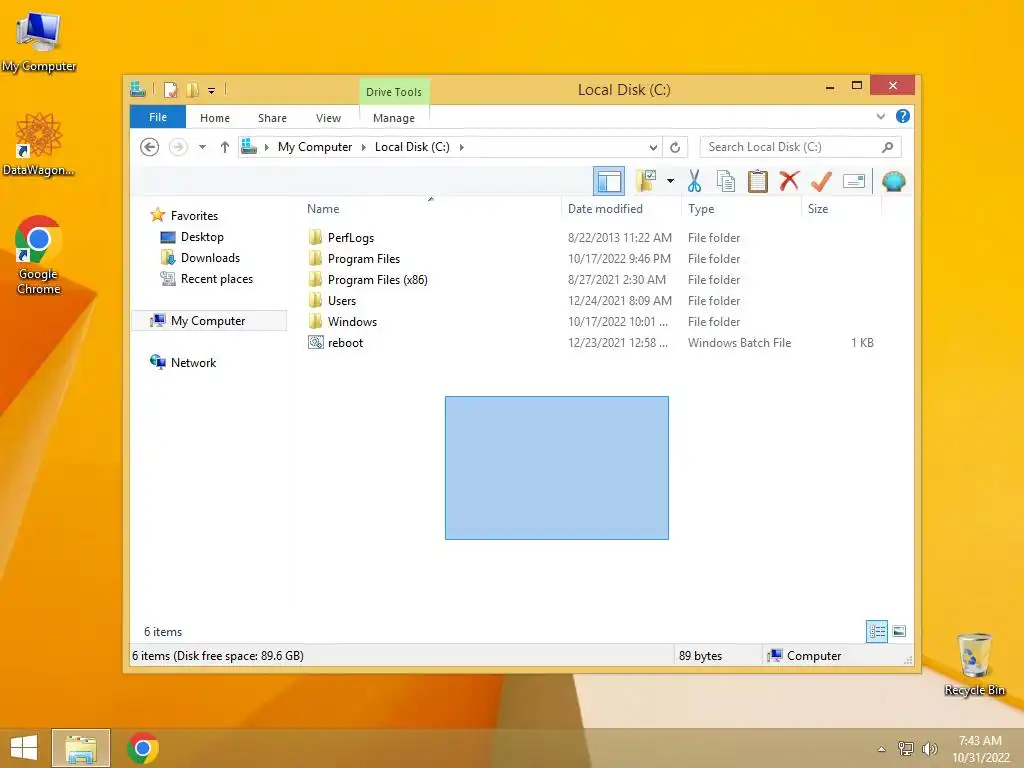Open the Customize Quick Access Toolbar dropdown
The height and width of the screenshot is (768, 1024).
point(212,91)
